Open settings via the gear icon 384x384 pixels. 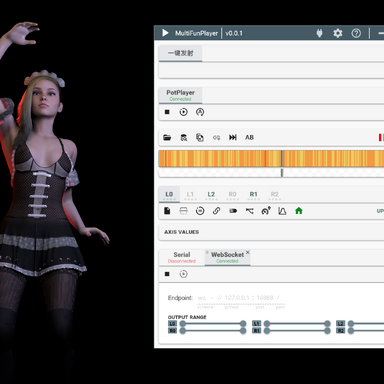pyautogui.click(x=338, y=33)
